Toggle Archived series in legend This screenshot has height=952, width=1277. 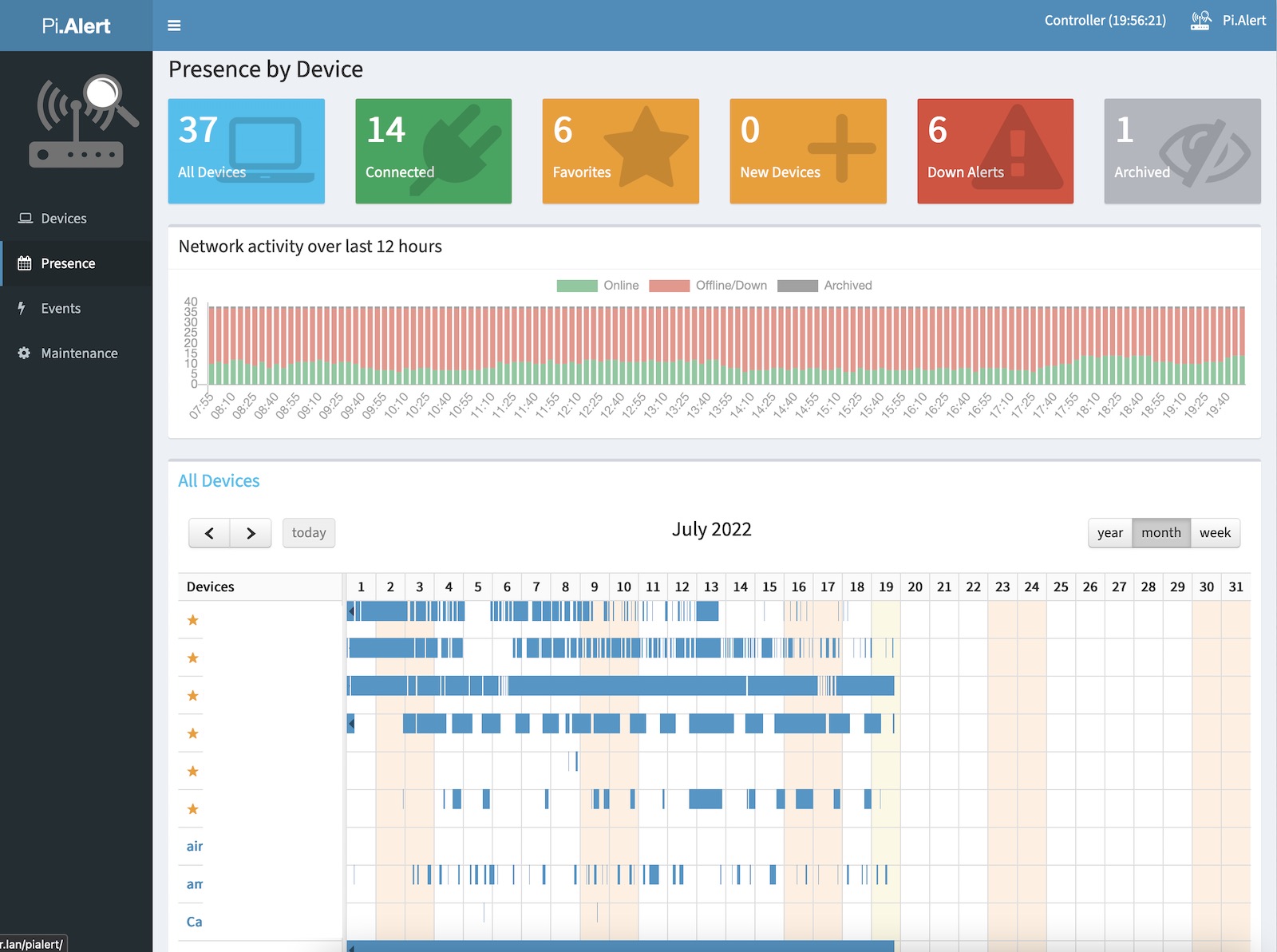(x=824, y=286)
